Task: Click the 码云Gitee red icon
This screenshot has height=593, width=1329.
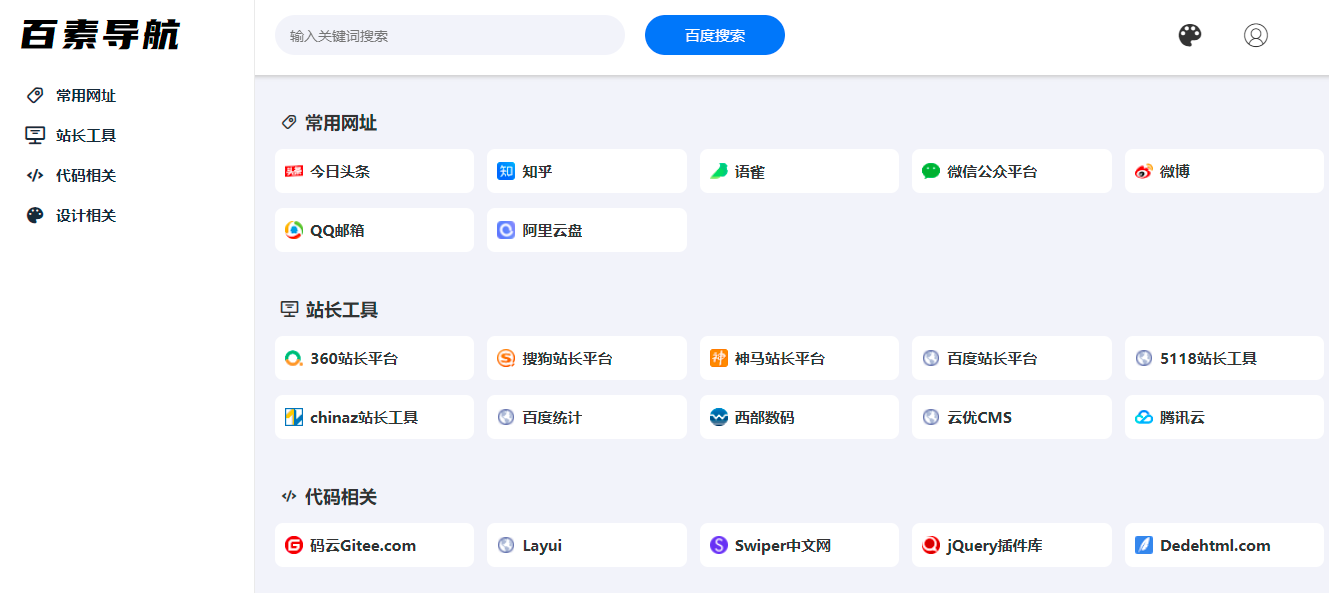Action: pos(294,545)
